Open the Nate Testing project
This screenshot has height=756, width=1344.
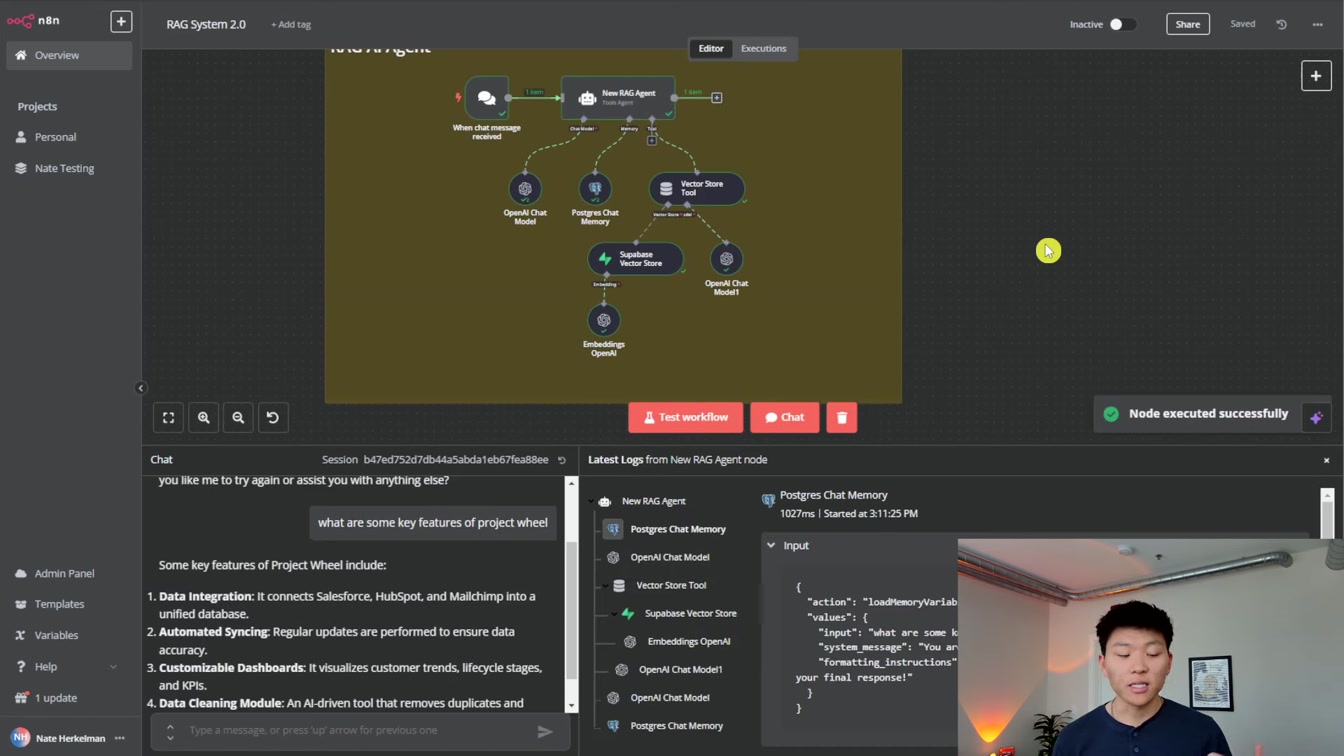click(64, 168)
